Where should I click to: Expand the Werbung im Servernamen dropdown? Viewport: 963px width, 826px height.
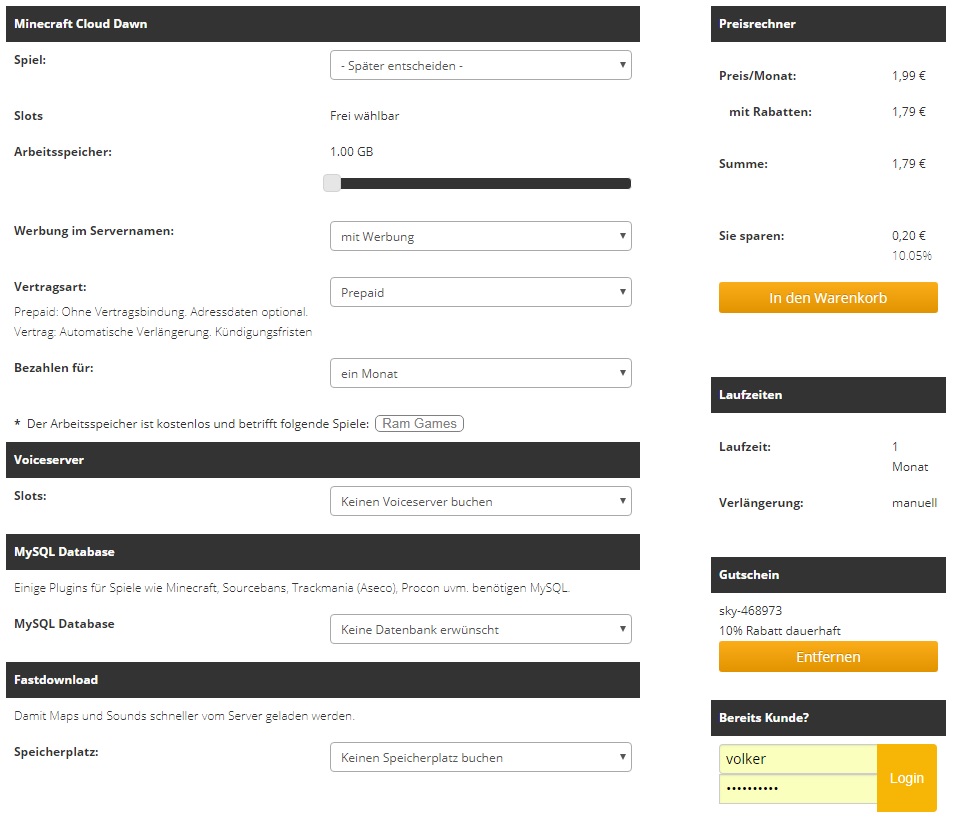480,236
